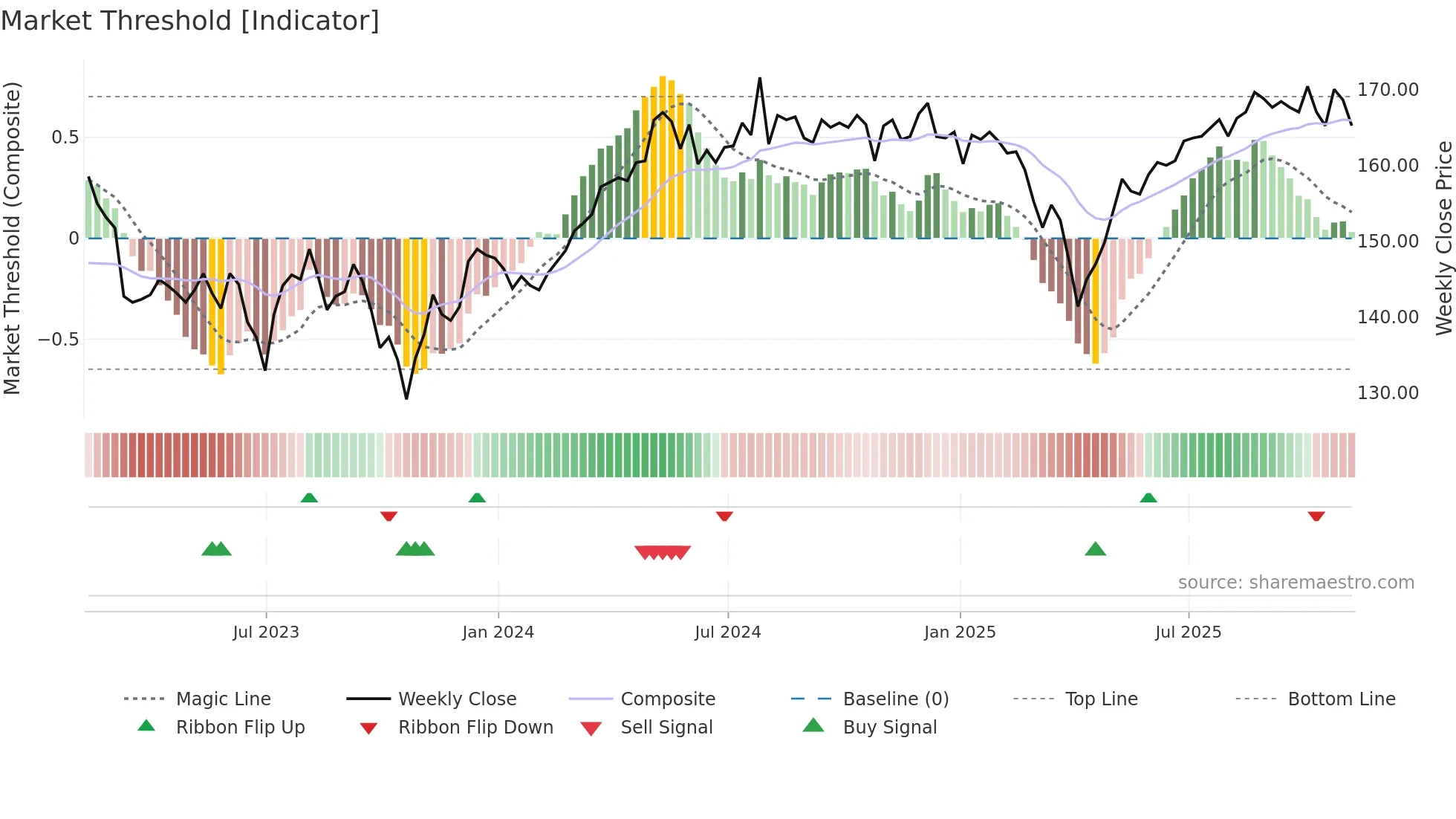Viewport: 1456px width, 819px height.
Task: Click the Buy Signal legend triangle icon
Action: coord(813,725)
